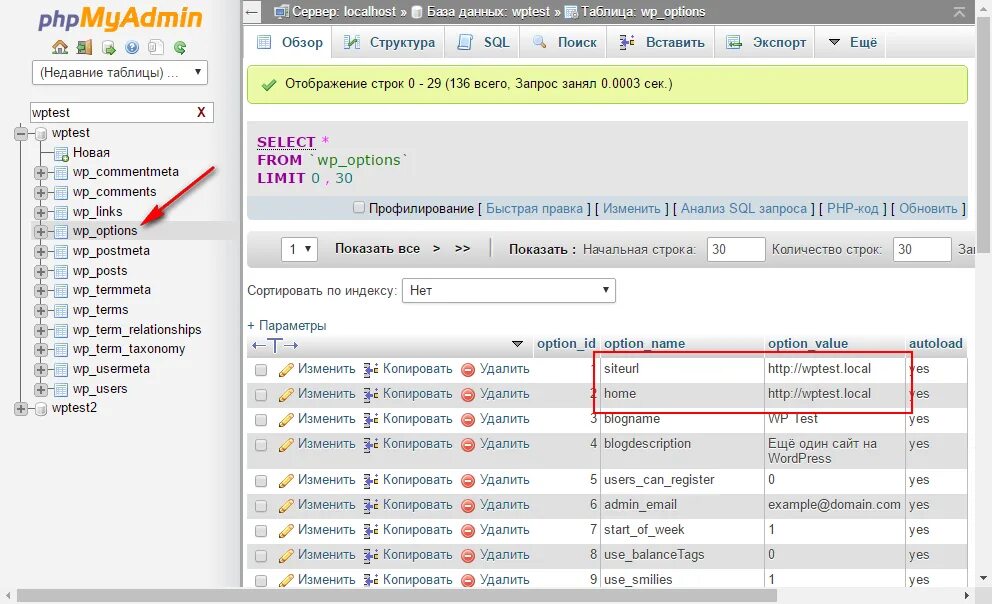The width and height of the screenshot is (992, 604).
Task: Open the Сортировать по индексу dropdown
Action: click(x=509, y=290)
